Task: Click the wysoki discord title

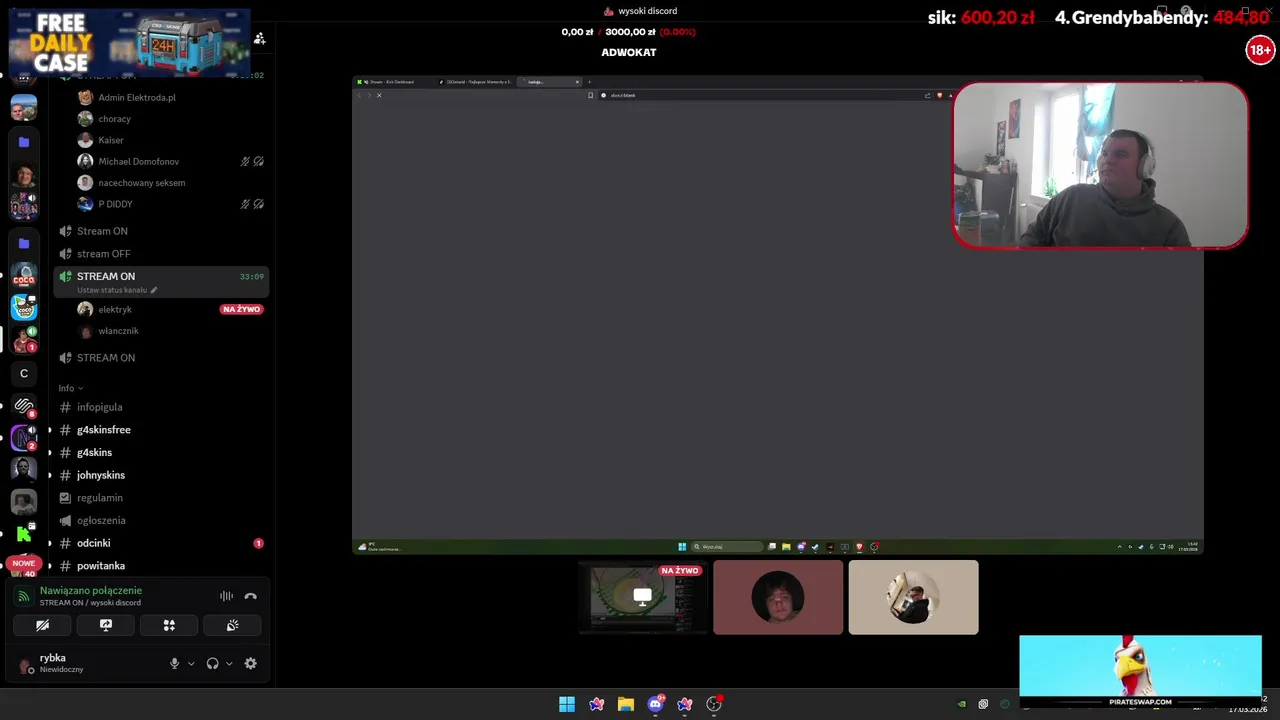Action: (x=647, y=11)
